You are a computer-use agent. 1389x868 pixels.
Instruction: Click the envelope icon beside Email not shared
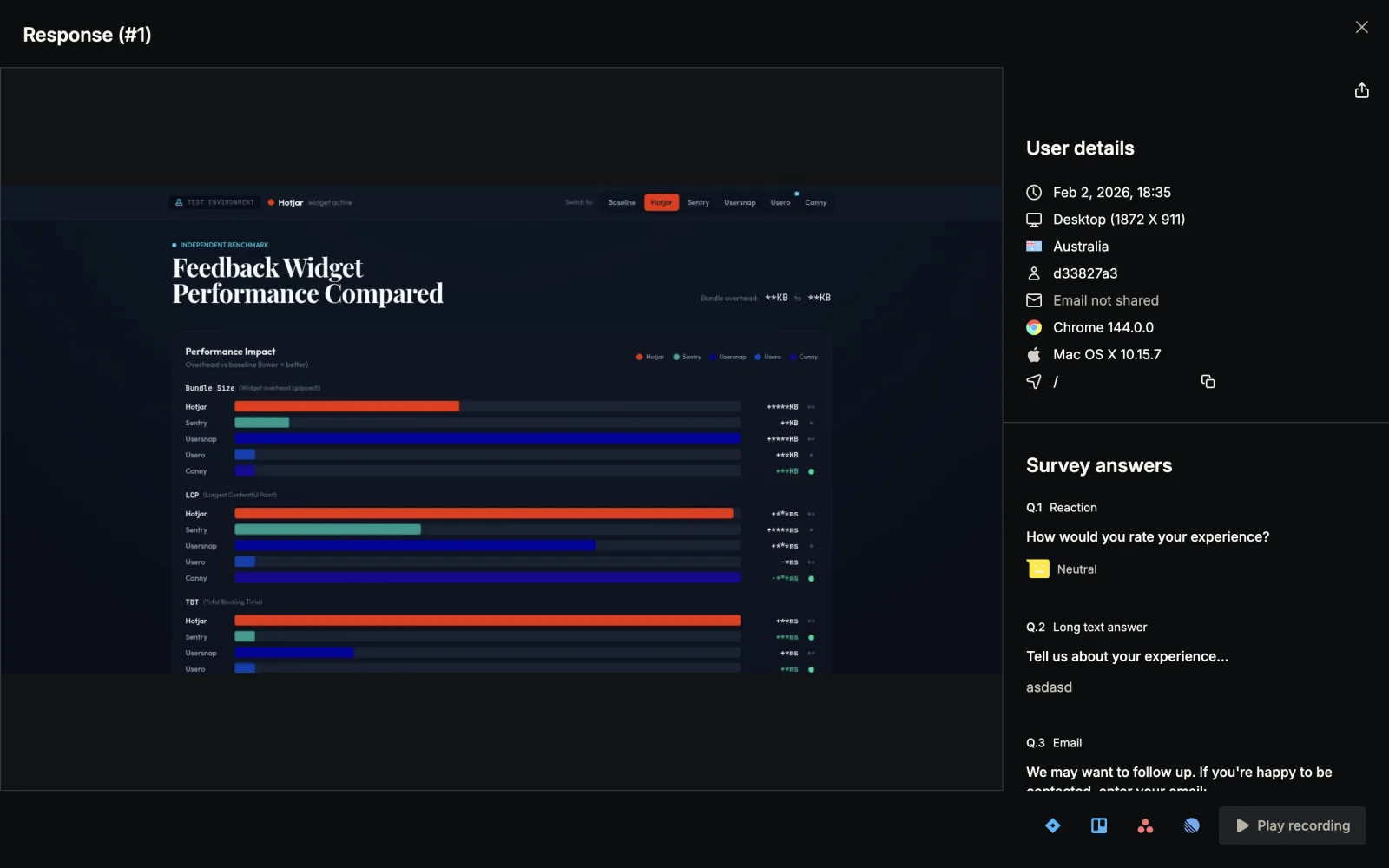click(x=1034, y=300)
